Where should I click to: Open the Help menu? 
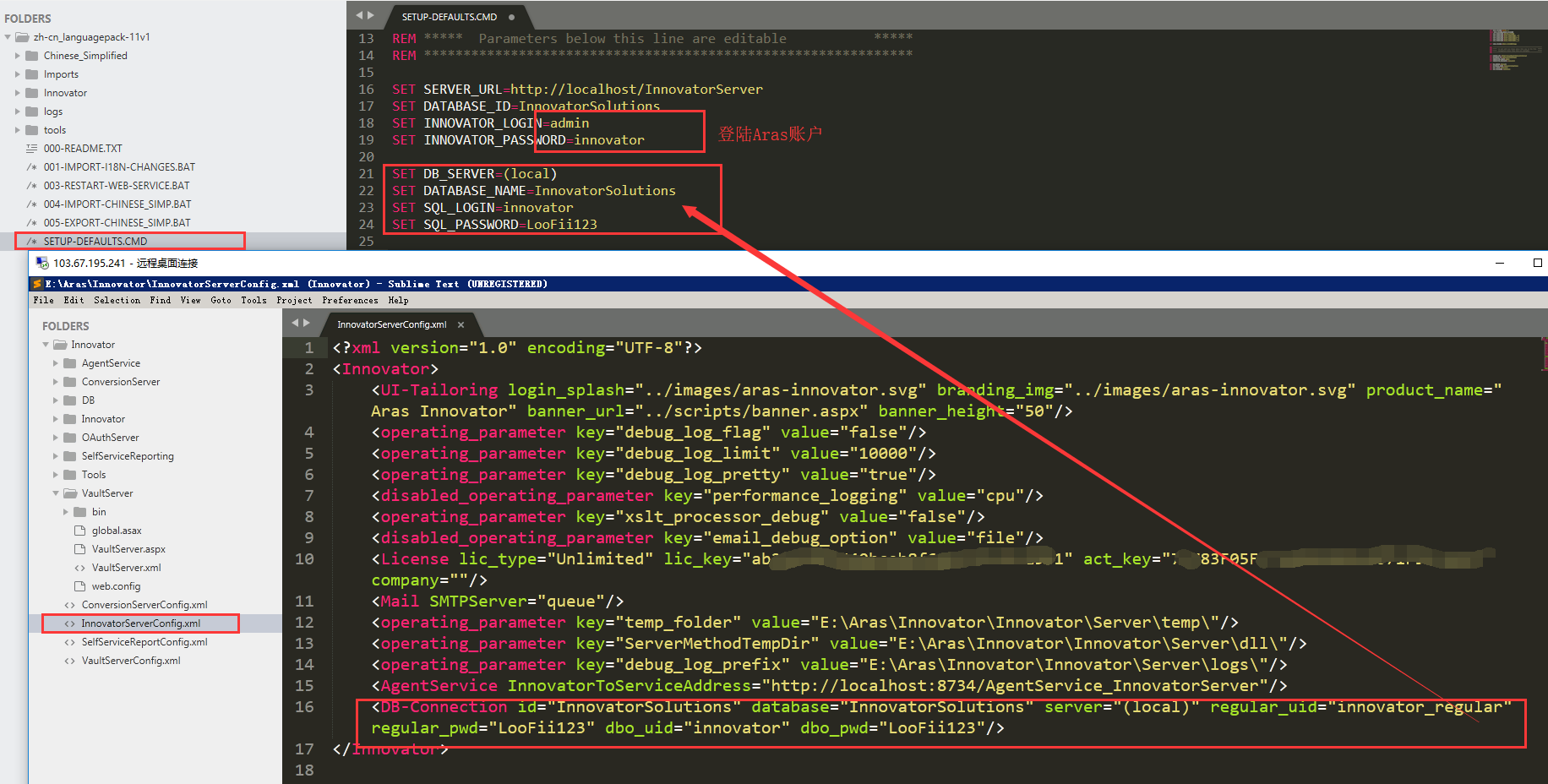[398, 300]
